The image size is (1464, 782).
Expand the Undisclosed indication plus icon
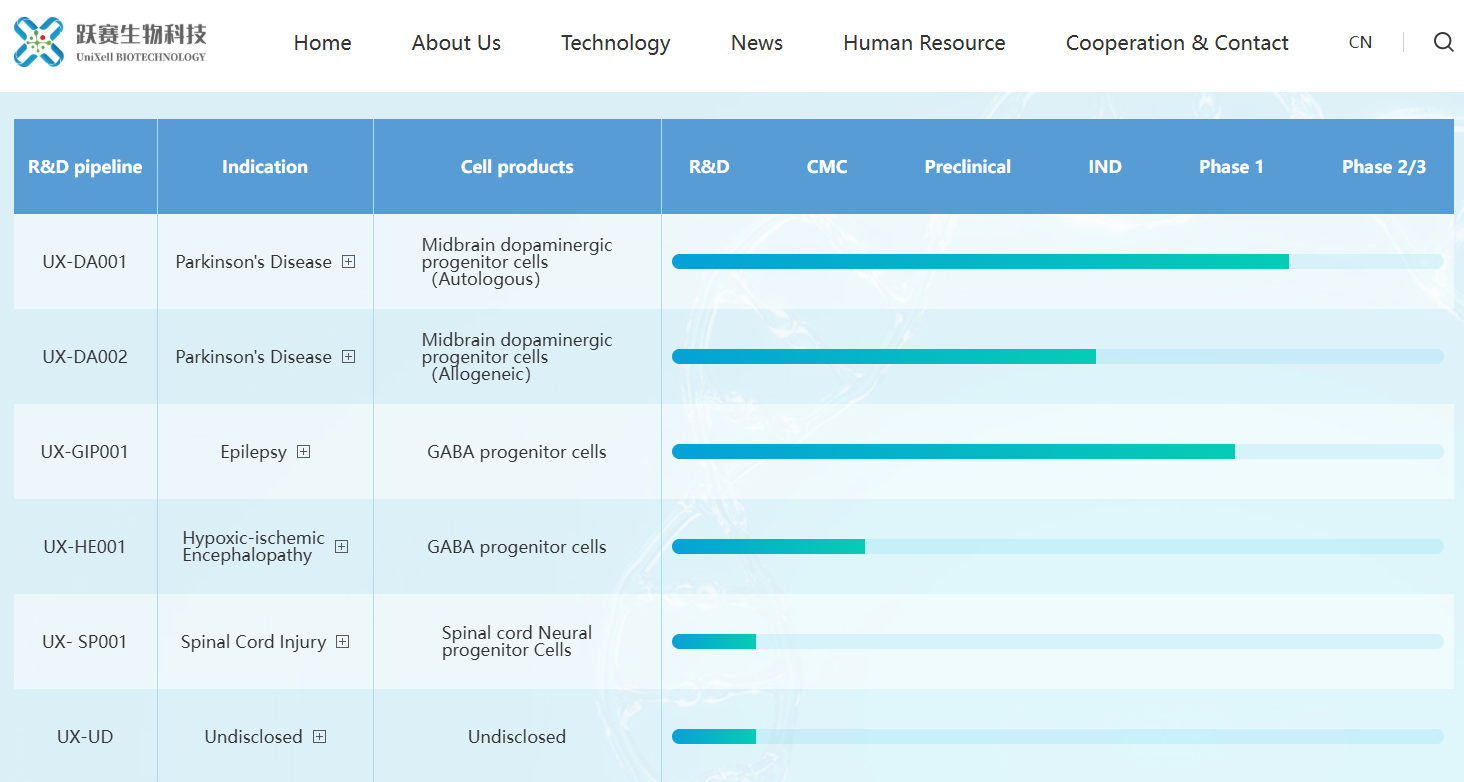tap(319, 736)
